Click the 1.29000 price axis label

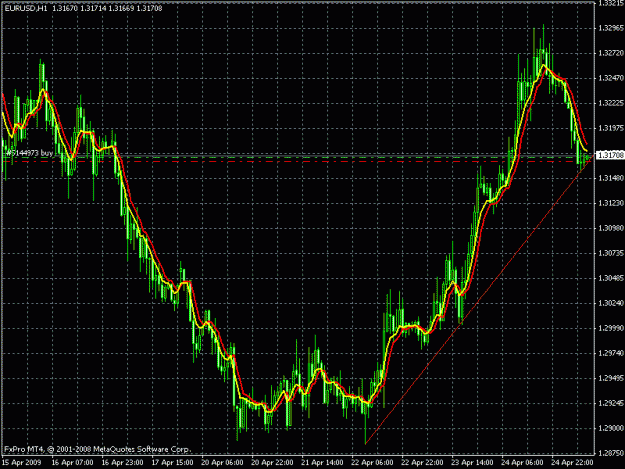(x=611, y=429)
